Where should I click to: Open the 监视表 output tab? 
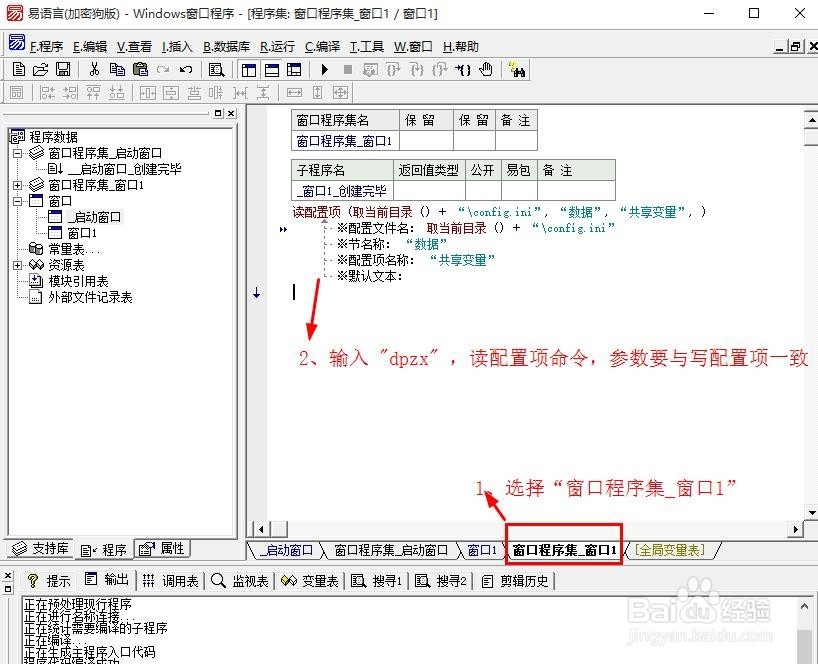(240, 581)
